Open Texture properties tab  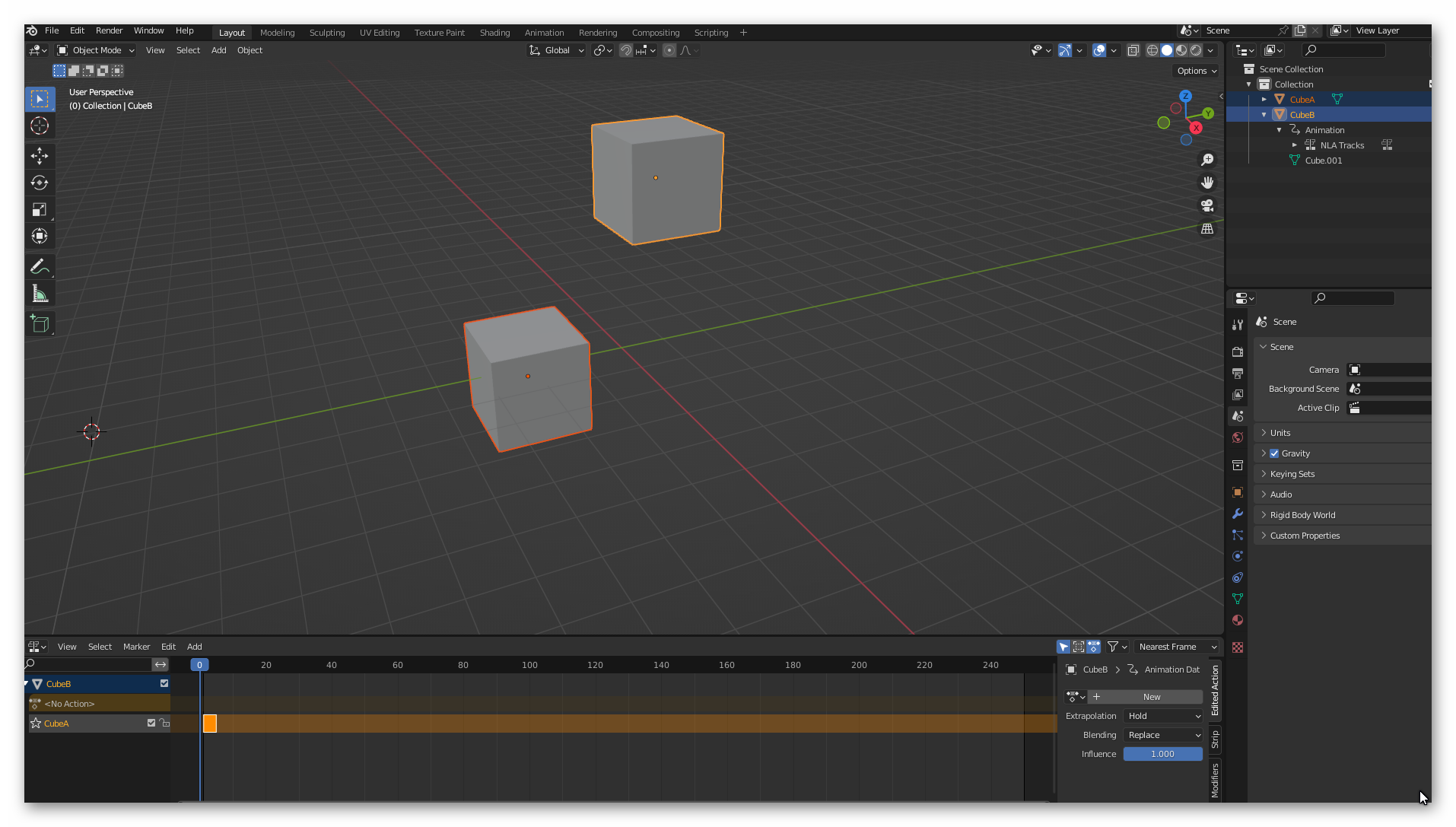tap(1238, 647)
